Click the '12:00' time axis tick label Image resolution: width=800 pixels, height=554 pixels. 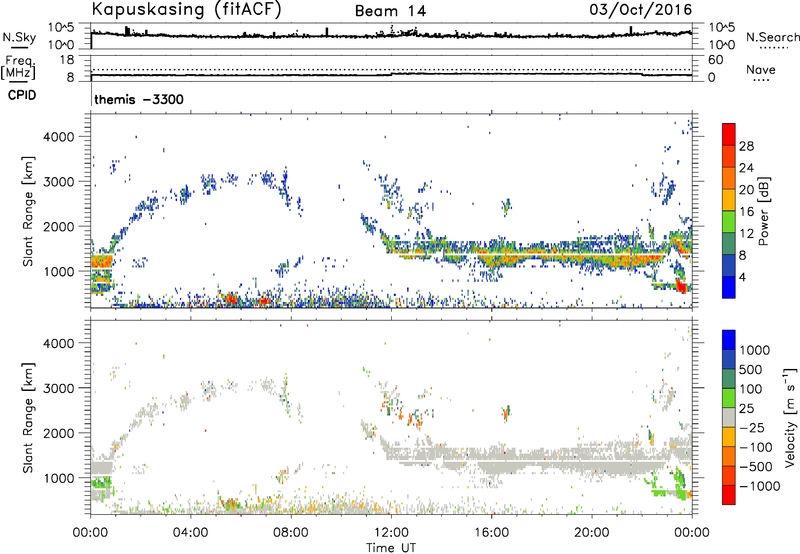point(391,533)
